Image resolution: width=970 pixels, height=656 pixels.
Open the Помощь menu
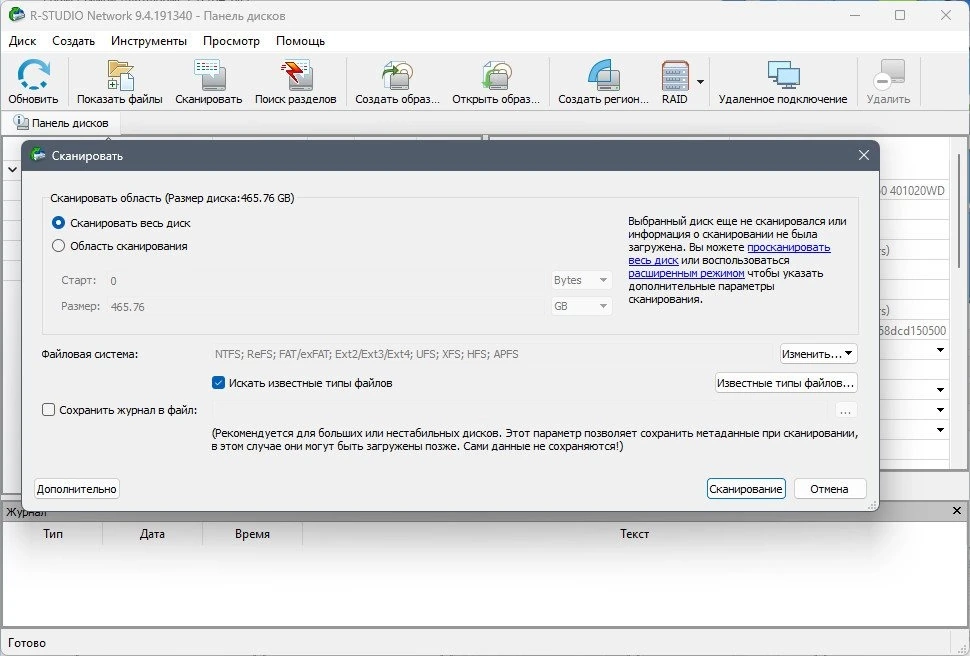pos(300,41)
